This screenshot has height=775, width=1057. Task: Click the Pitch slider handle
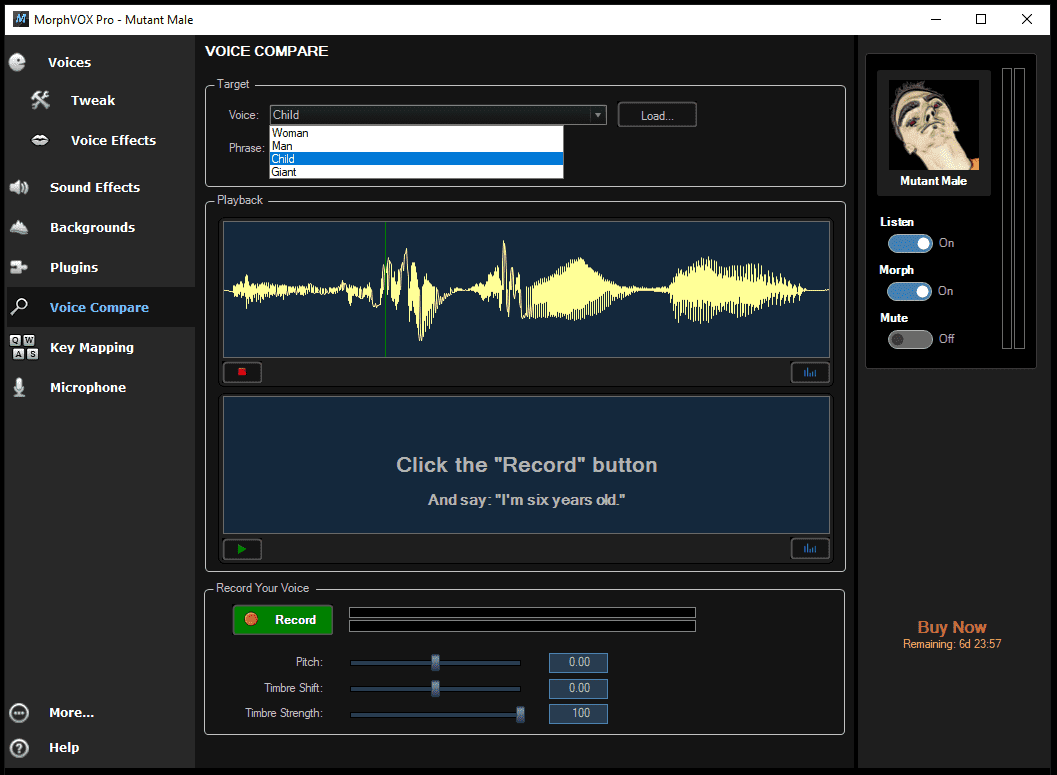click(435, 662)
